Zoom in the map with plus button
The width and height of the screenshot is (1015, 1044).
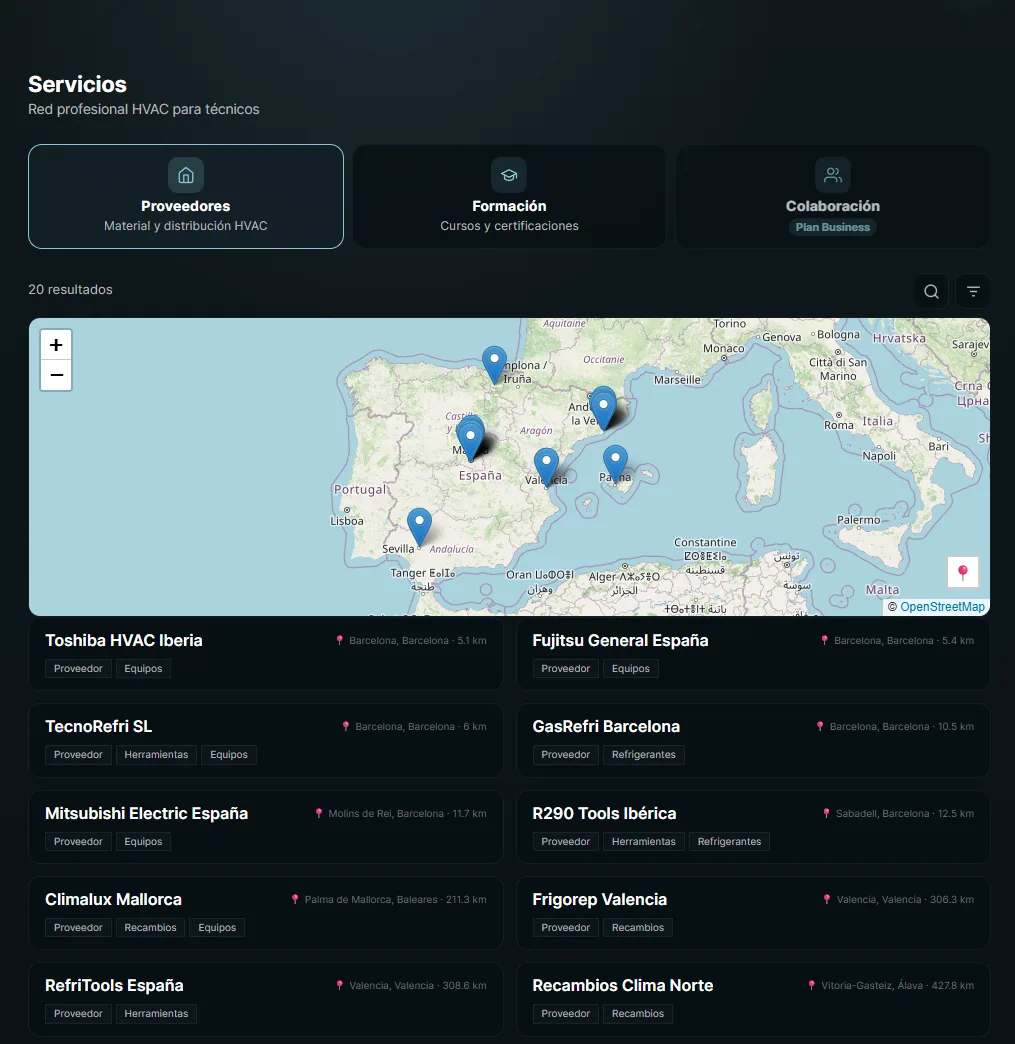point(56,345)
